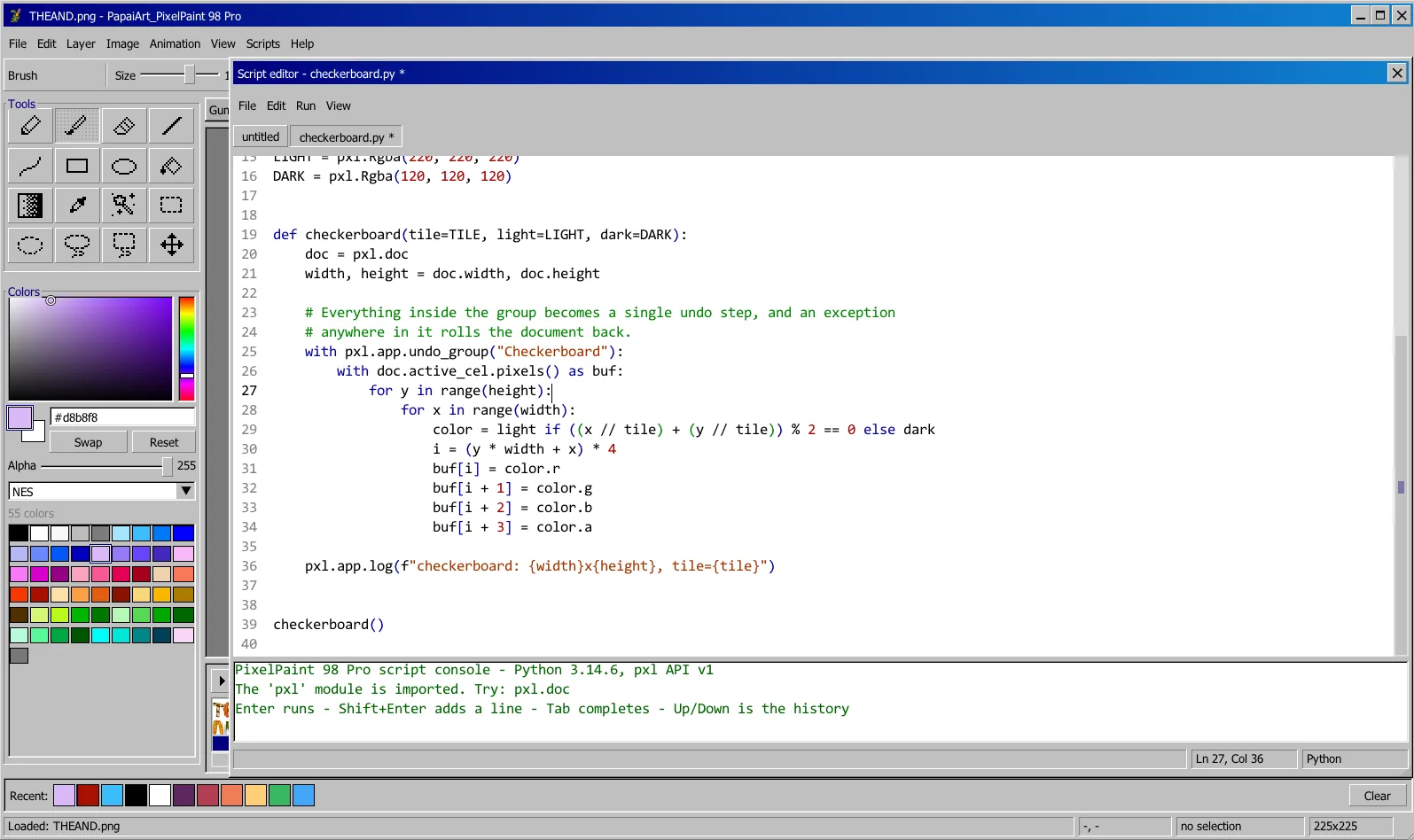1414x840 pixels.
Task: Select the Eyedropper color picker tool
Action: click(77, 206)
